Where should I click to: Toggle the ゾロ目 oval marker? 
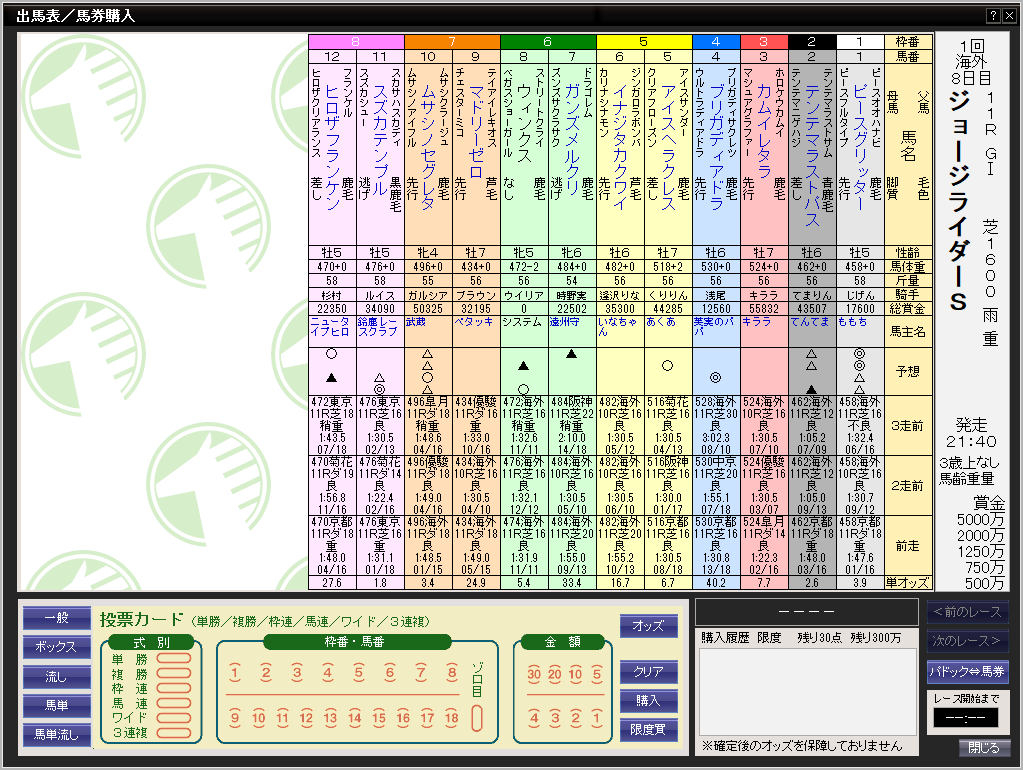(477, 718)
